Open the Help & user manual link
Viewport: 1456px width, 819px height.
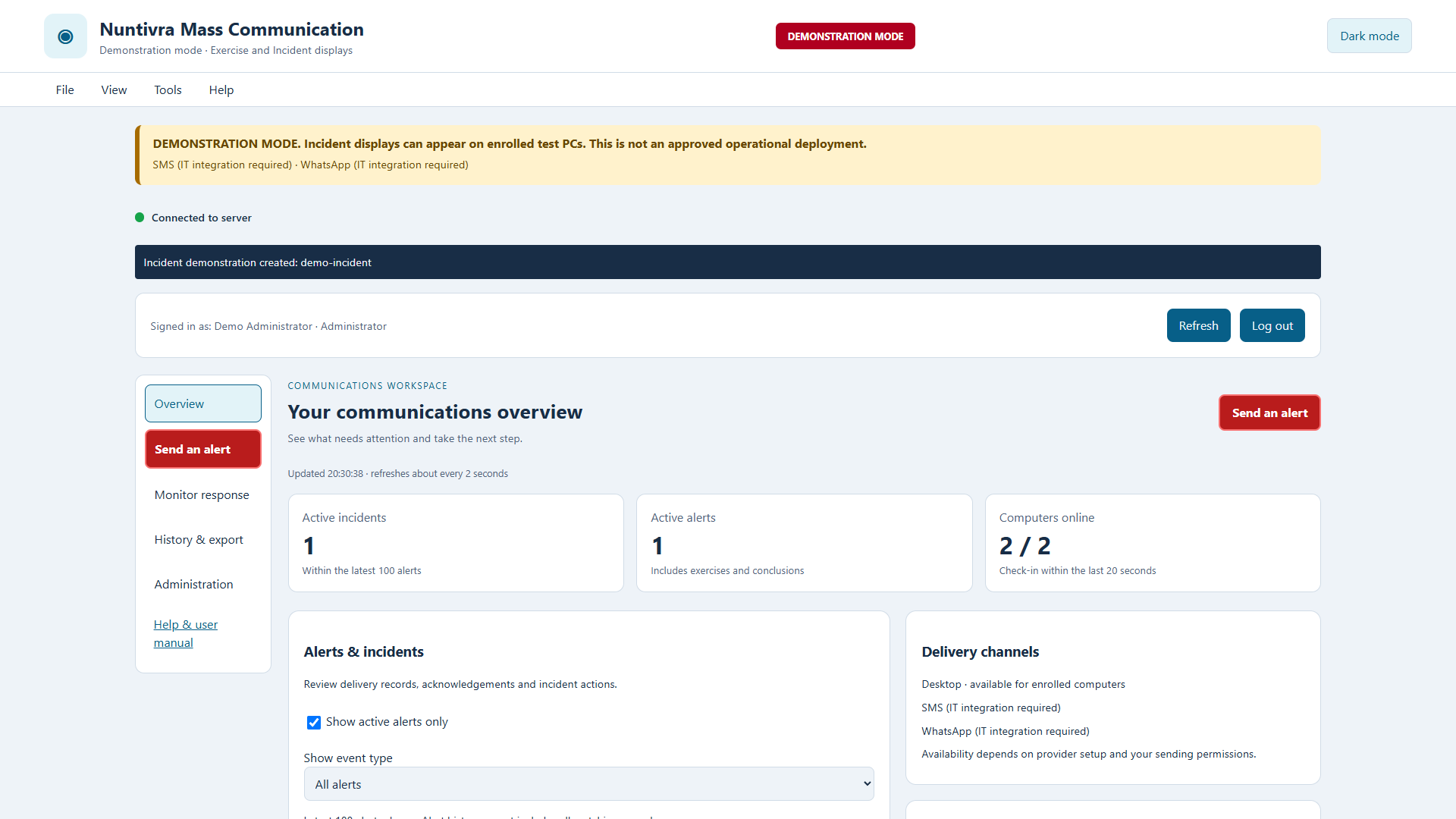186,633
